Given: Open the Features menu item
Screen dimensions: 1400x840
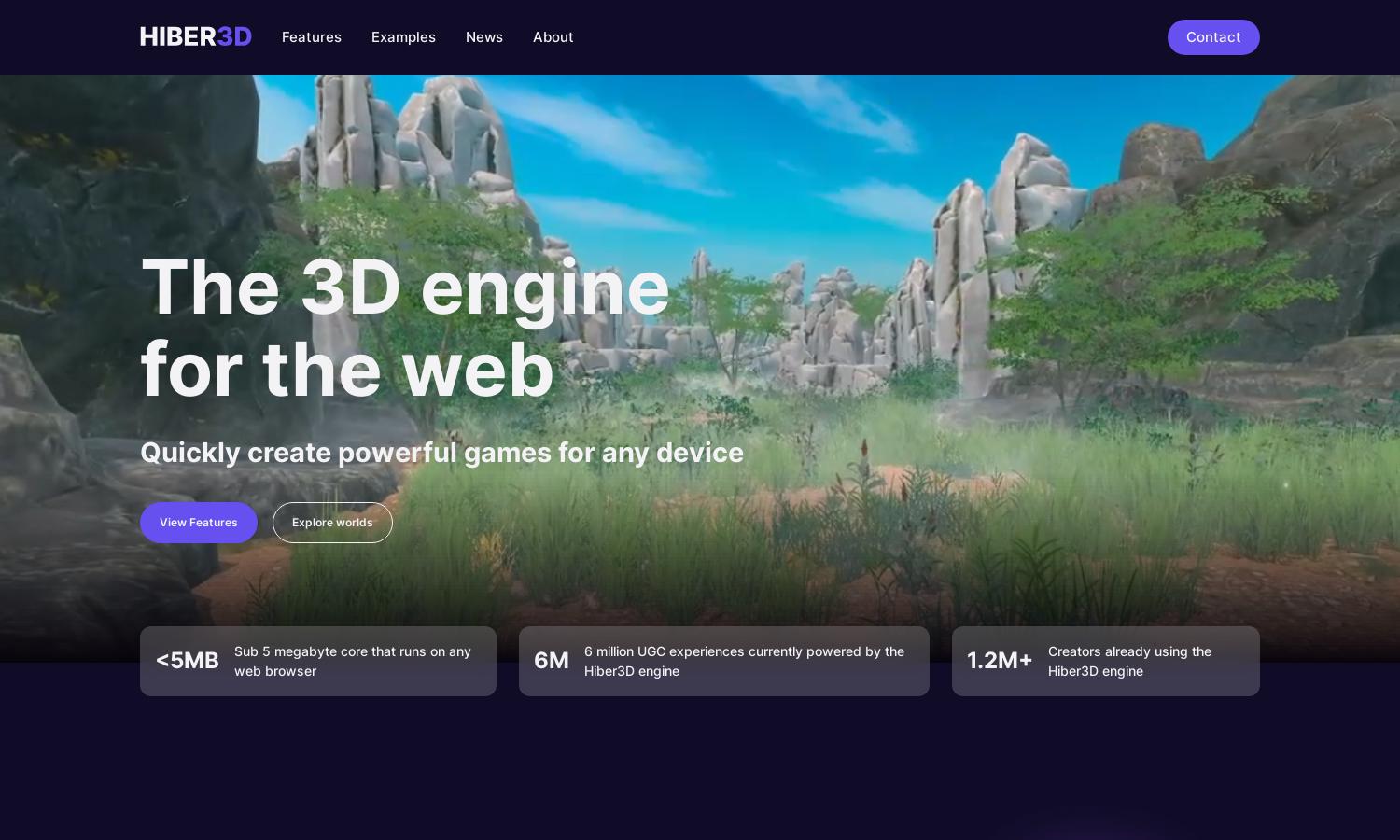Looking at the screenshot, I should [x=312, y=37].
